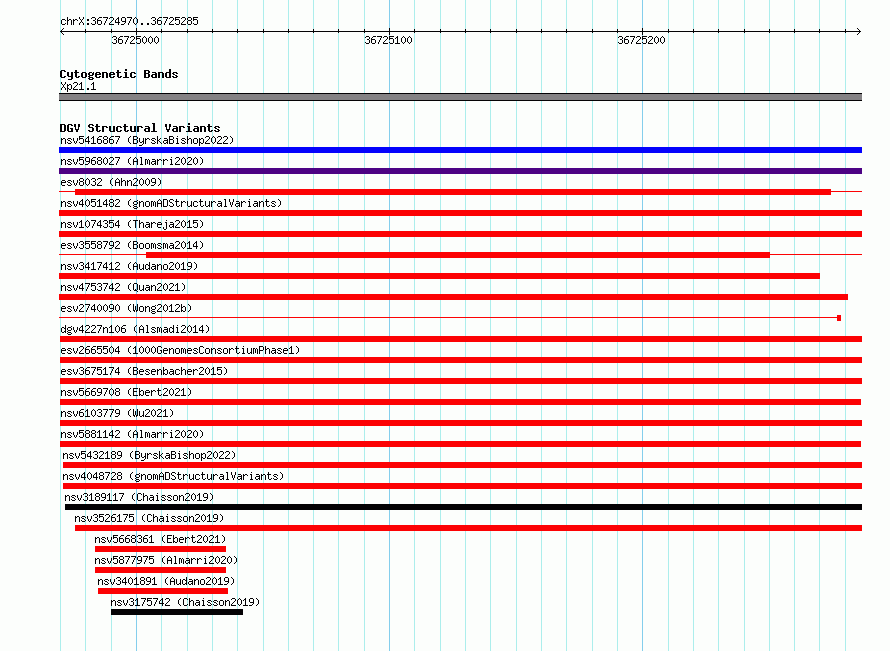This screenshot has width=890, height=651.
Task: Select the nsv6103779 (Wu2021) label
Action: click(117, 413)
